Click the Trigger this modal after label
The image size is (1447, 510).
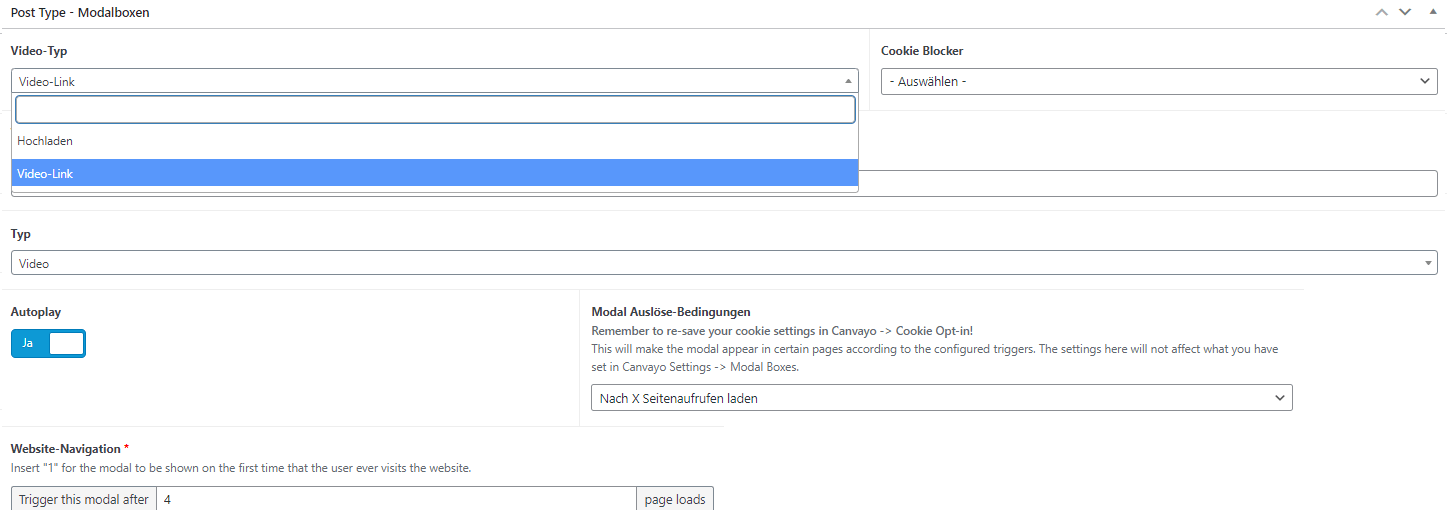pyautogui.click(x=84, y=499)
